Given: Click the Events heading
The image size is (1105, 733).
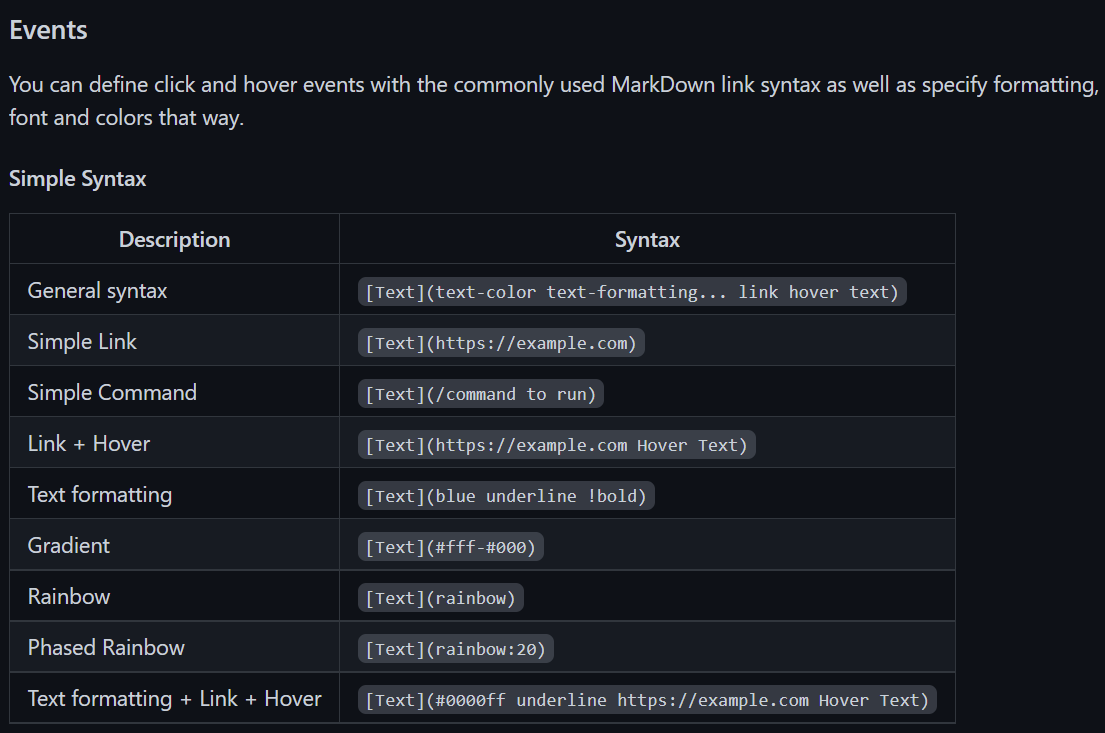Looking at the screenshot, I should click(48, 30).
